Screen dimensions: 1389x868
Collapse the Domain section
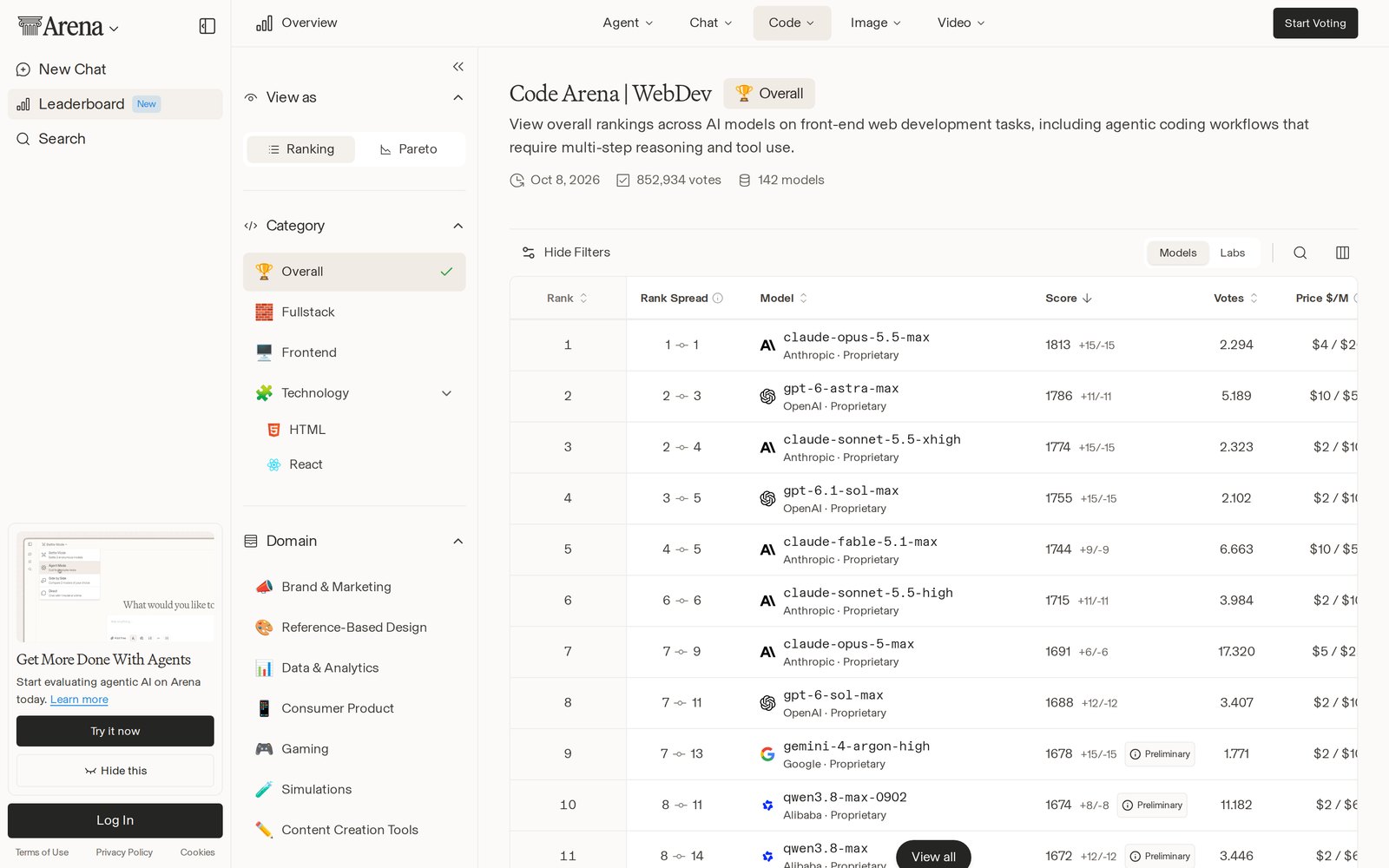458,541
